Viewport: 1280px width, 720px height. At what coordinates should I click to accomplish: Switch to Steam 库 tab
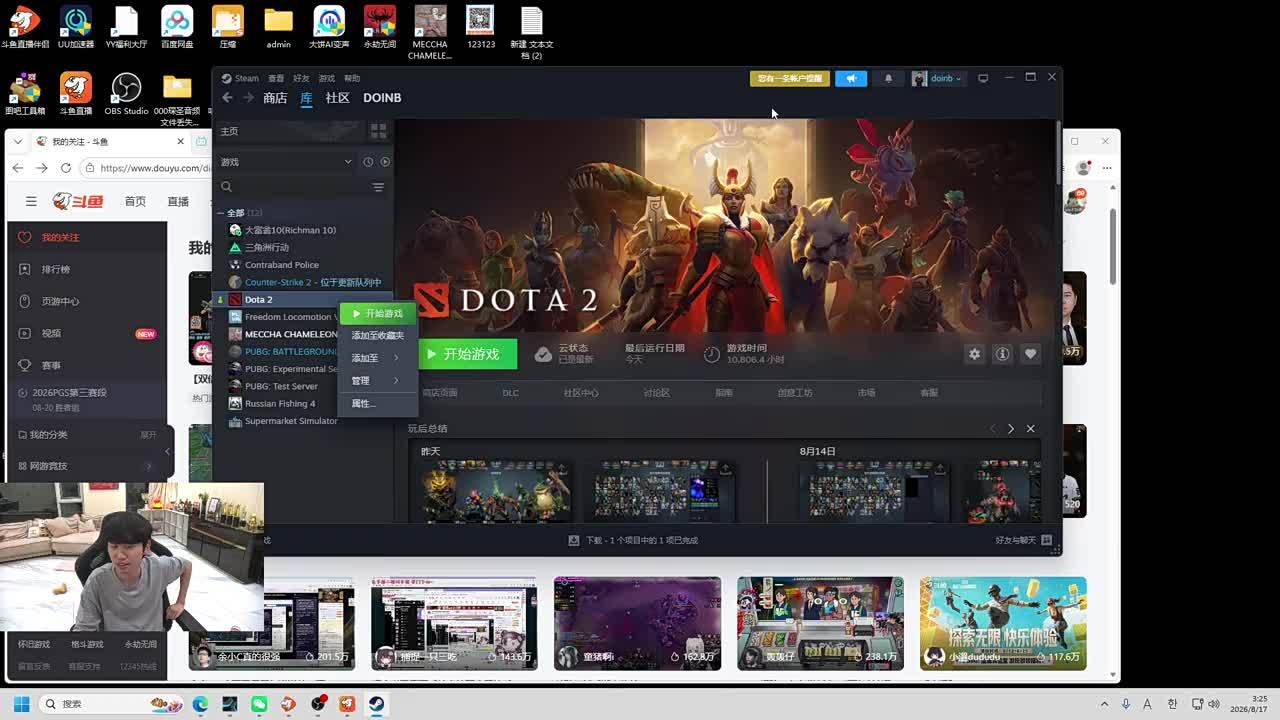(x=306, y=98)
